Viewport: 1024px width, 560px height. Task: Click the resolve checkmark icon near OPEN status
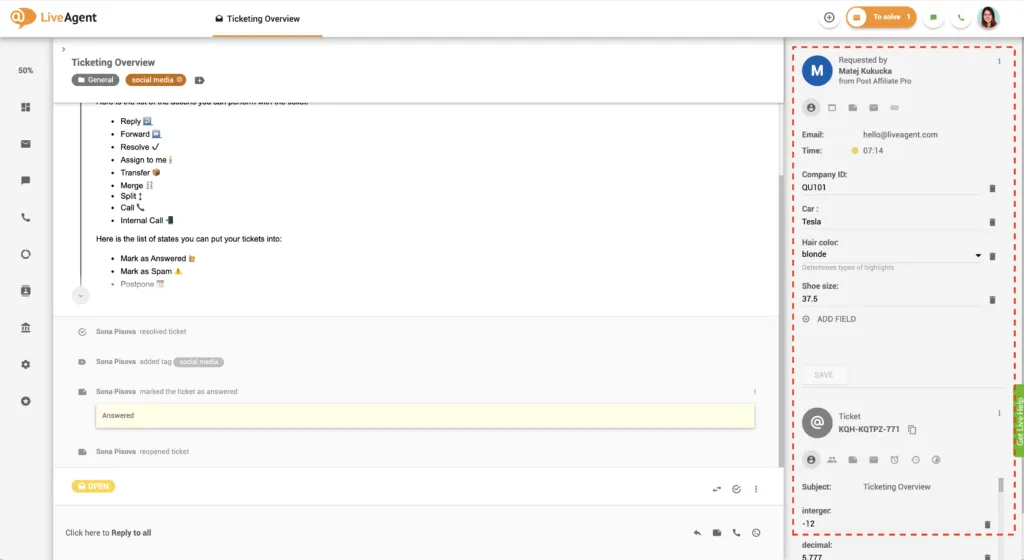736,489
